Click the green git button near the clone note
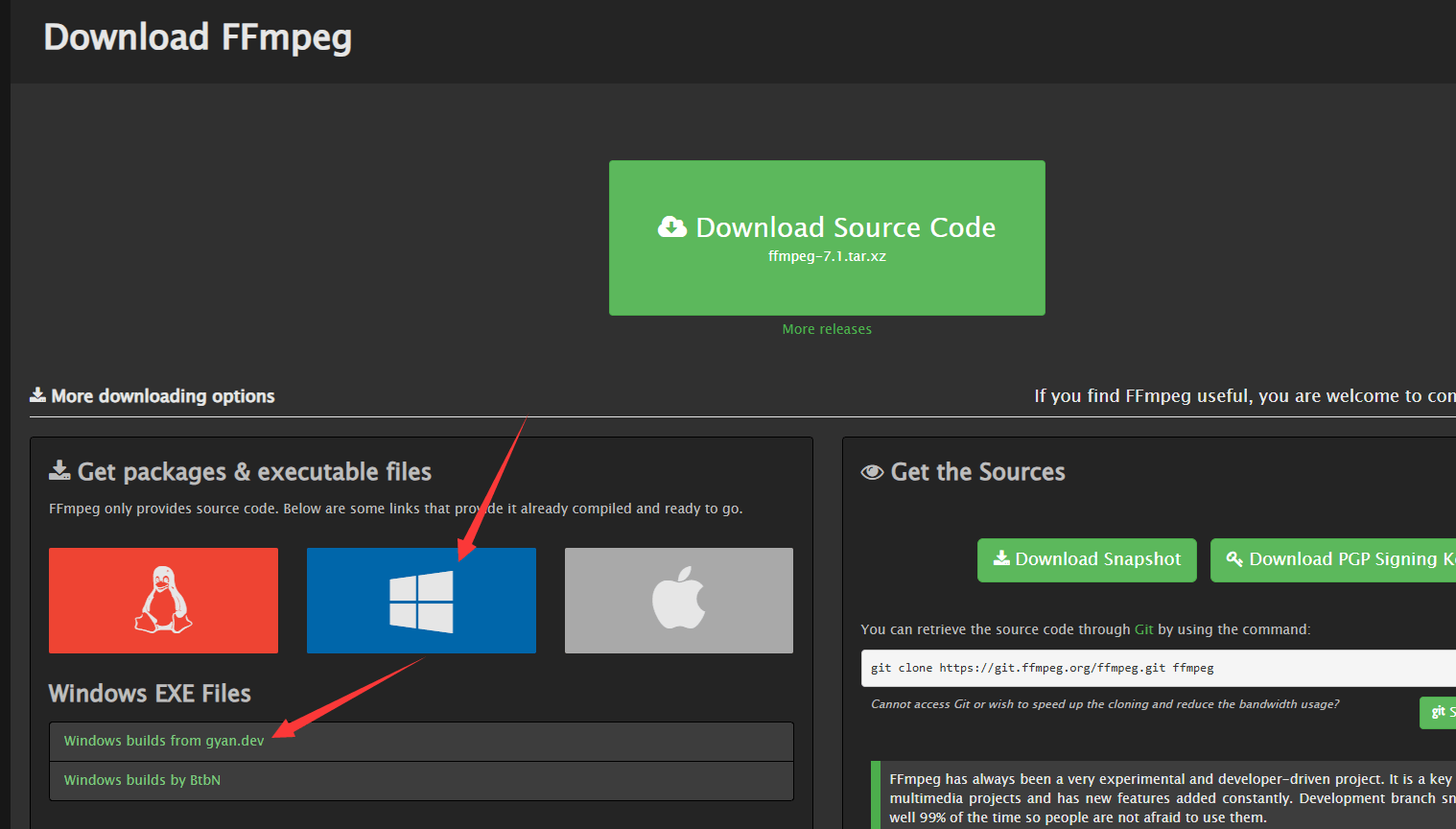This screenshot has height=829, width=1456. point(1438,712)
